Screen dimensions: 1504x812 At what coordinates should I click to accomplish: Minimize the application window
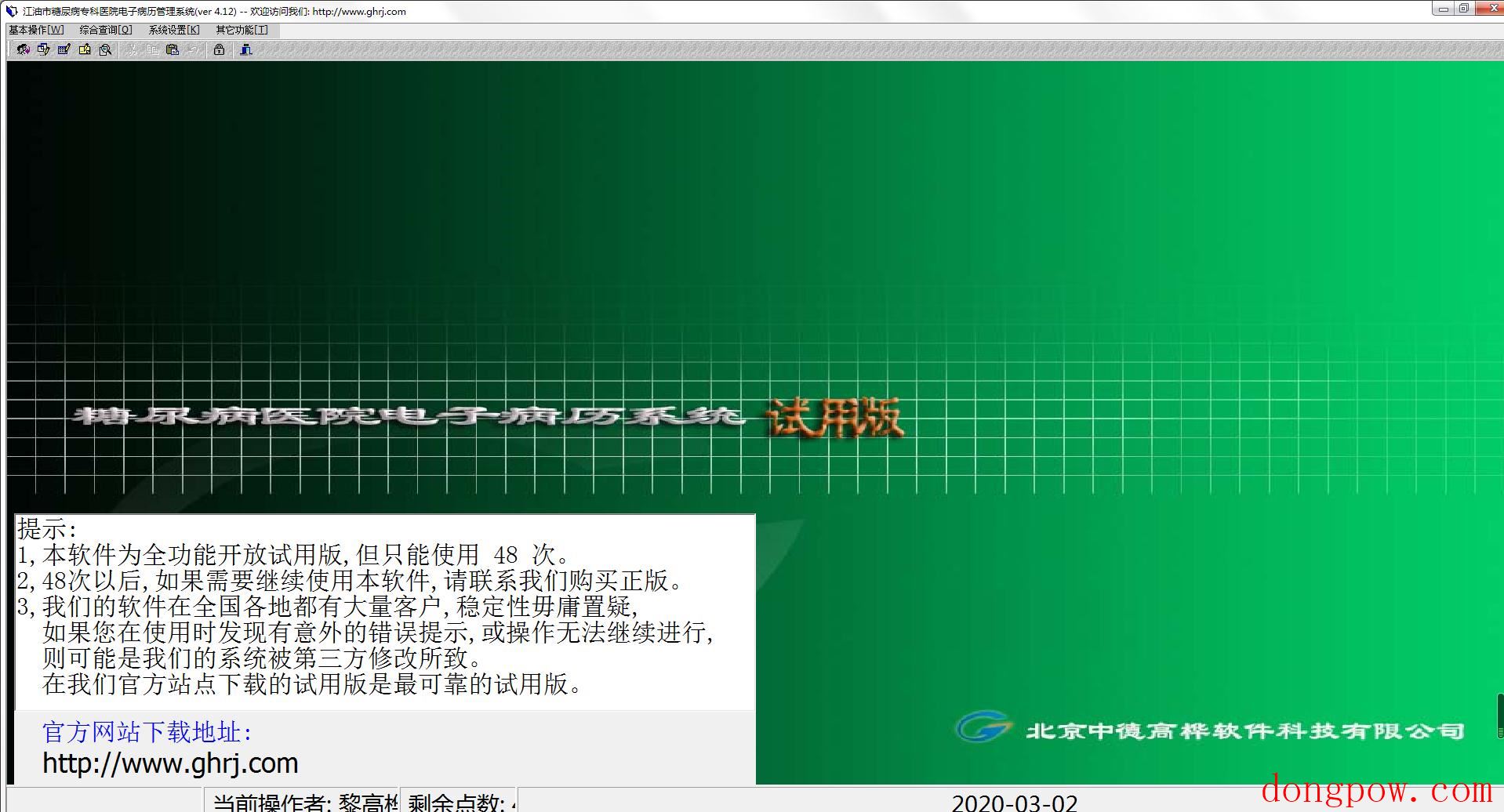pos(1443,9)
